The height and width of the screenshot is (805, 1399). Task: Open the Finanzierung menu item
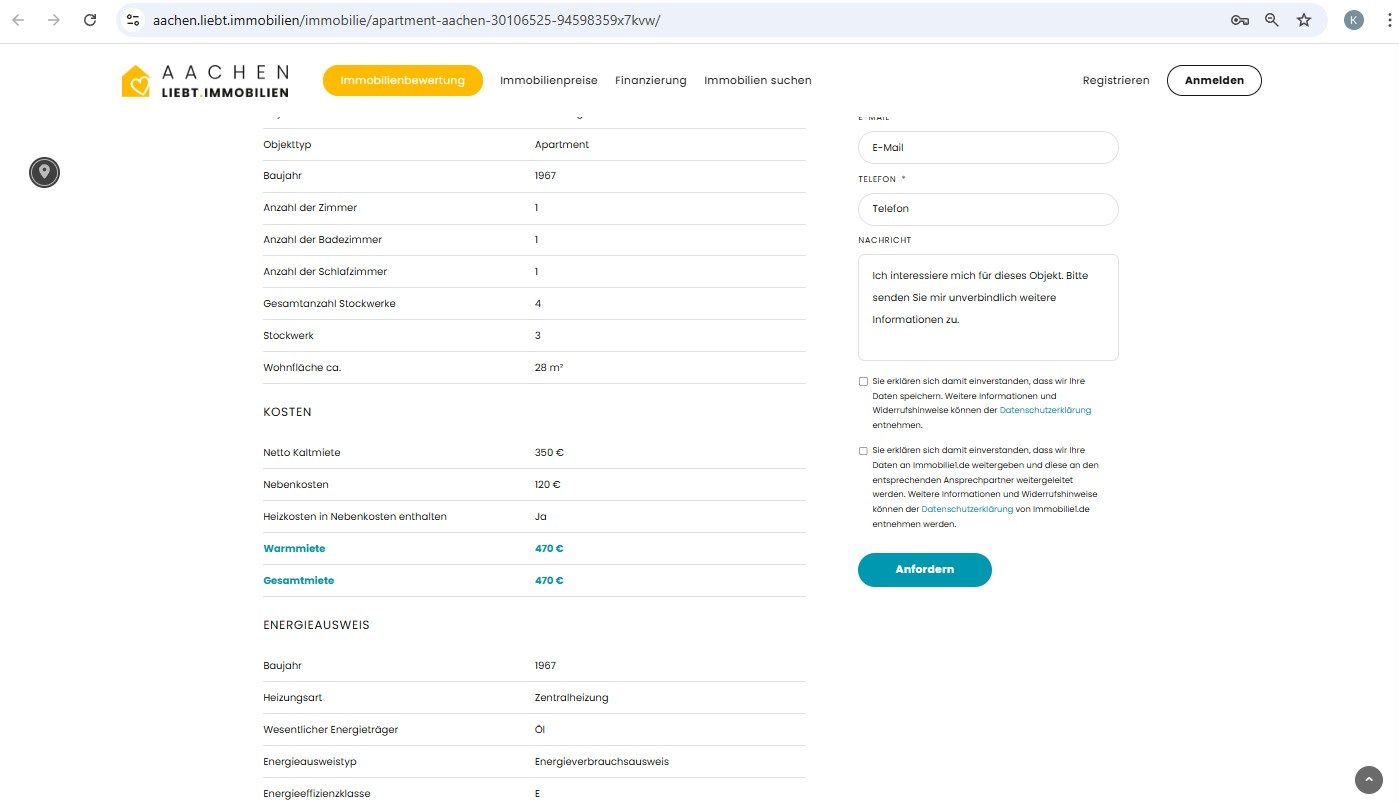pyautogui.click(x=651, y=80)
